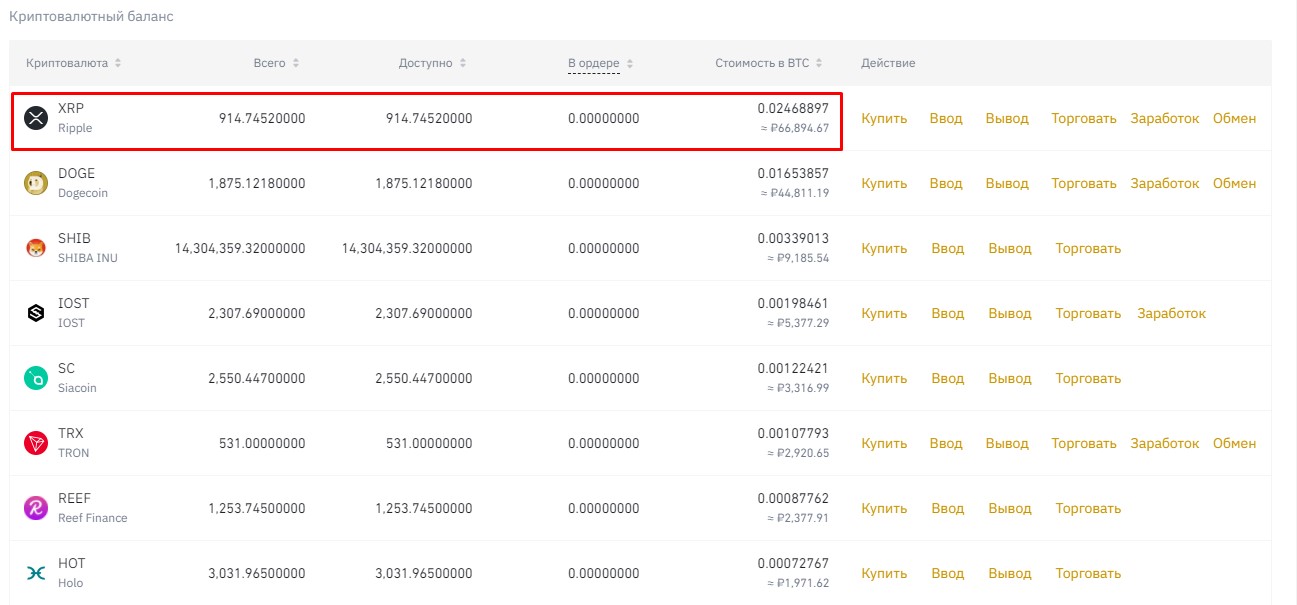Image resolution: width=1297 pixels, height=605 pixels.
Task: Click the XRP BTC value 0.02468897
Action: tap(793, 107)
